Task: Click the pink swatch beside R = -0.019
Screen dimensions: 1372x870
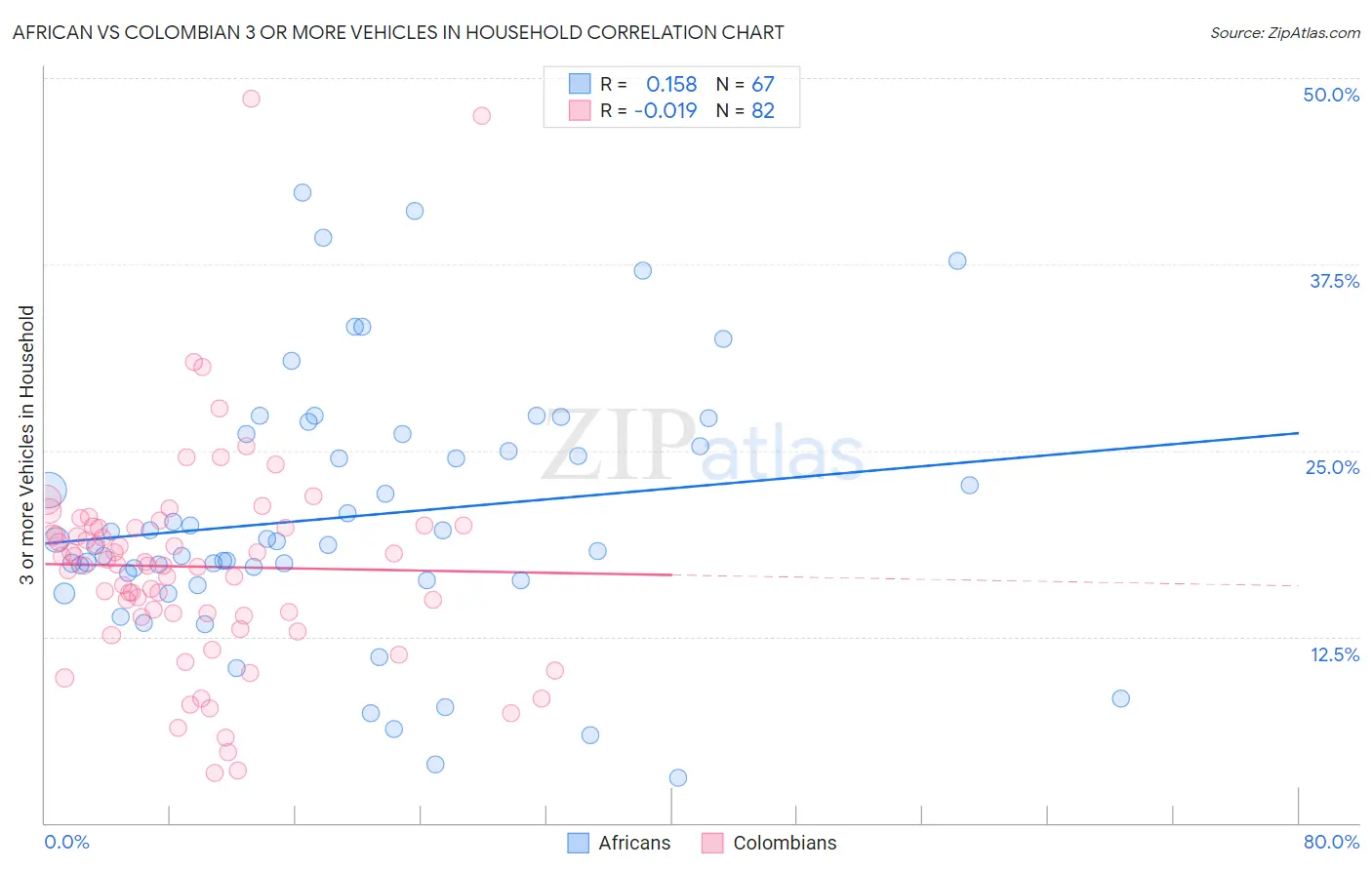Action: [x=580, y=110]
